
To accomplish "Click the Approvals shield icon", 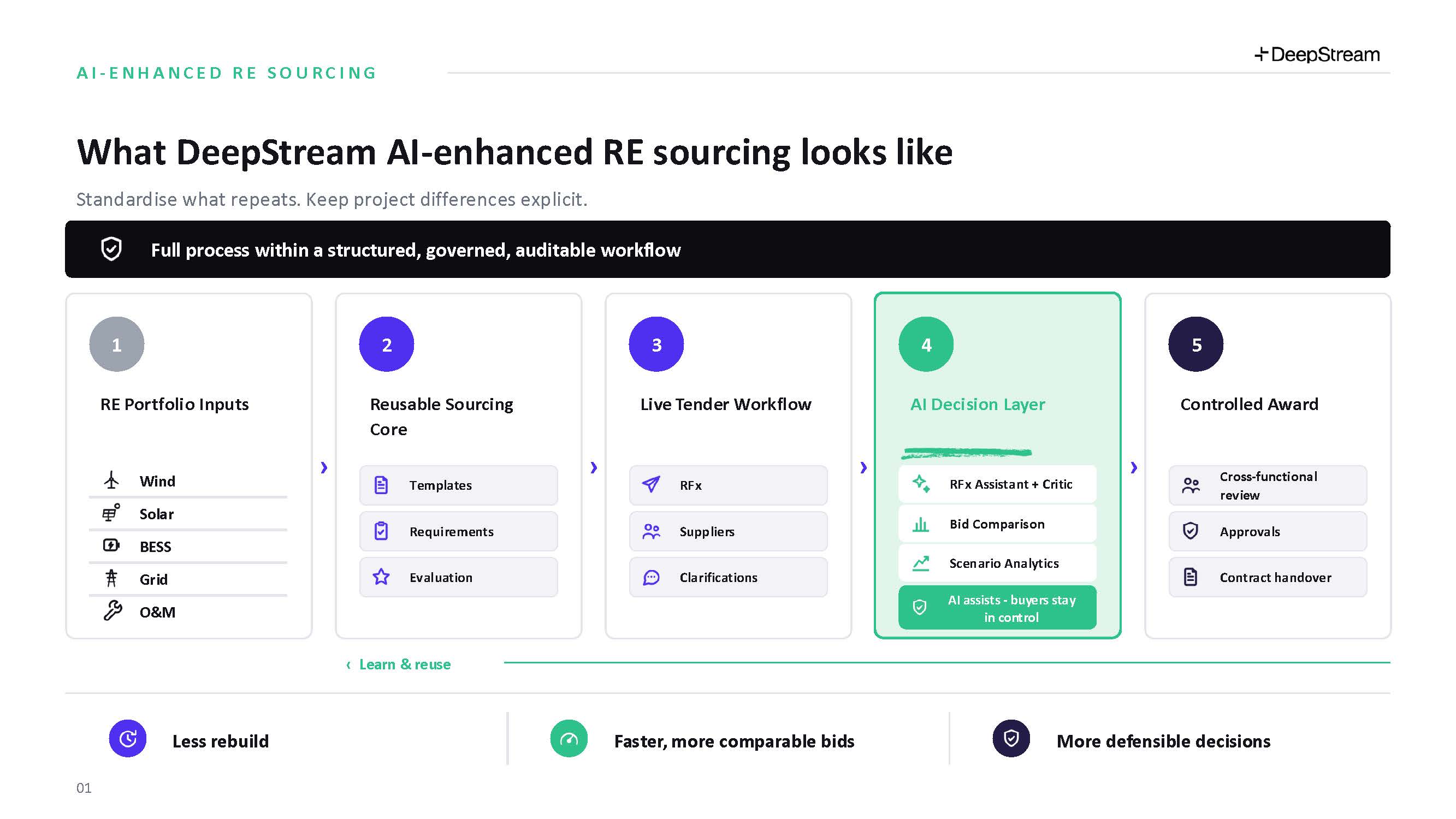I will [1191, 531].
